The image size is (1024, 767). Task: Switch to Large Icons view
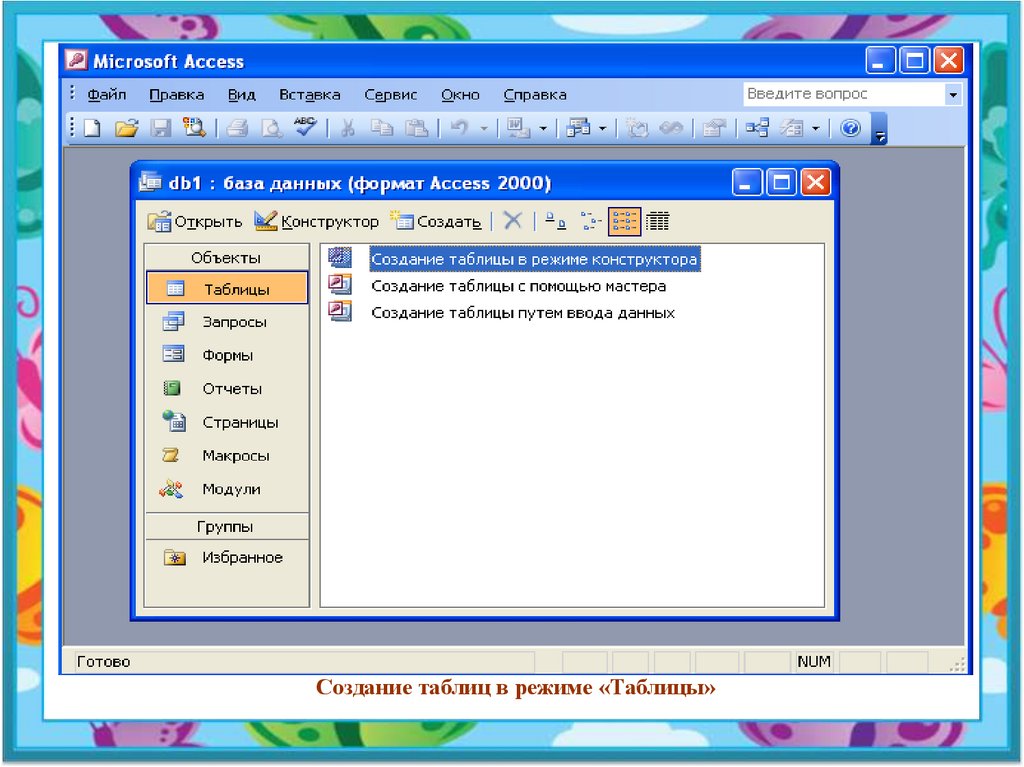[x=555, y=221]
